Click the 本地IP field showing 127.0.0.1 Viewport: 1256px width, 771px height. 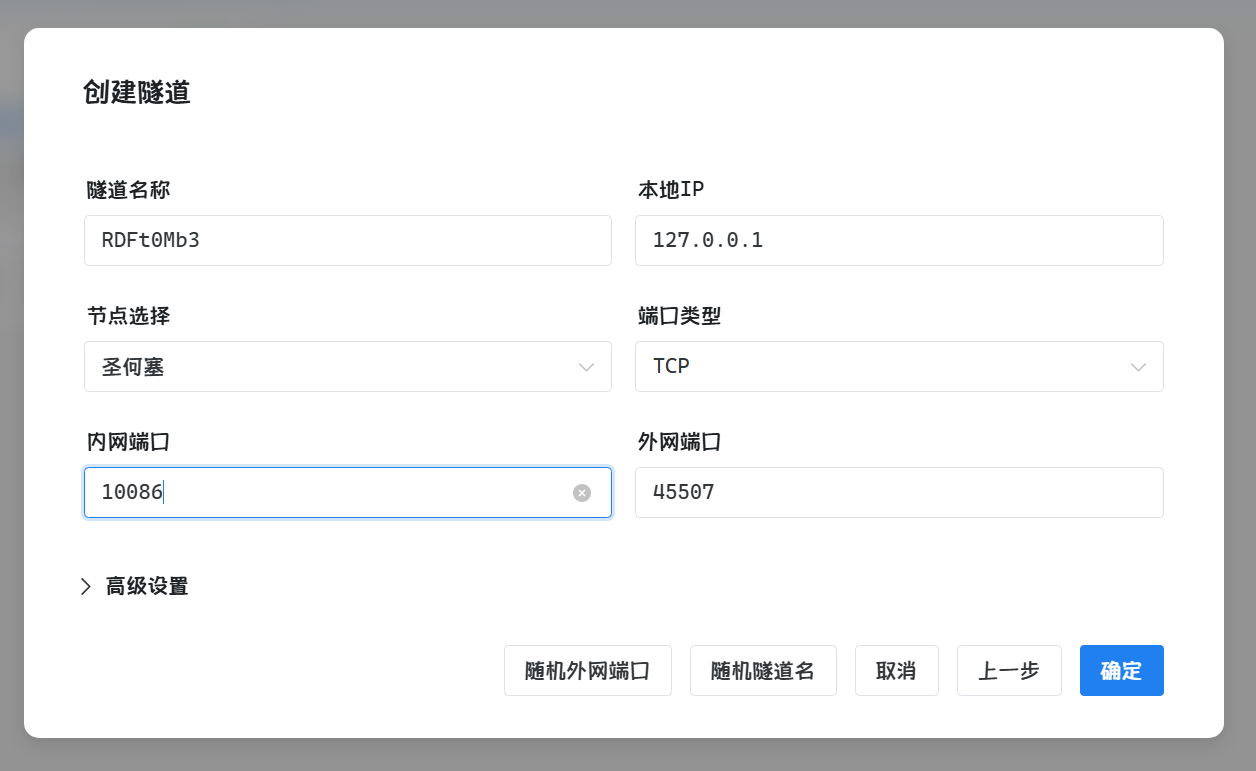tap(898, 241)
